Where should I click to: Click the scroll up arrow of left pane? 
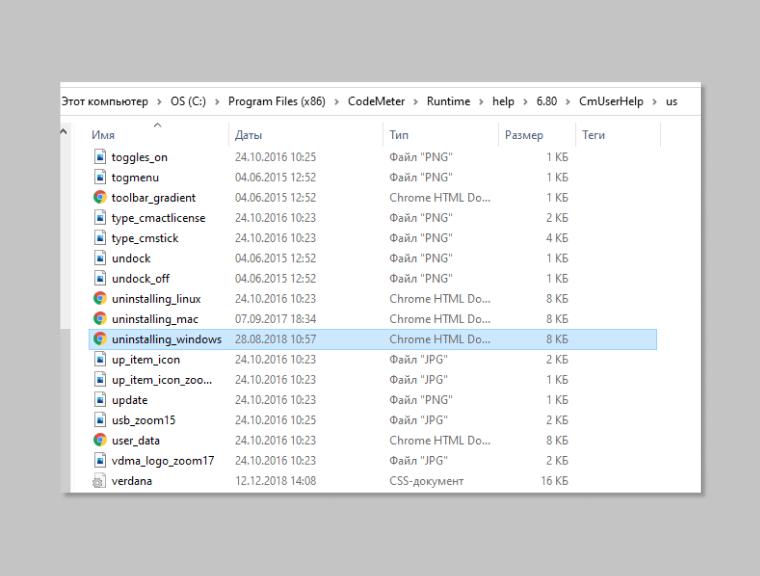pyautogui.click(x=63, y=131)
